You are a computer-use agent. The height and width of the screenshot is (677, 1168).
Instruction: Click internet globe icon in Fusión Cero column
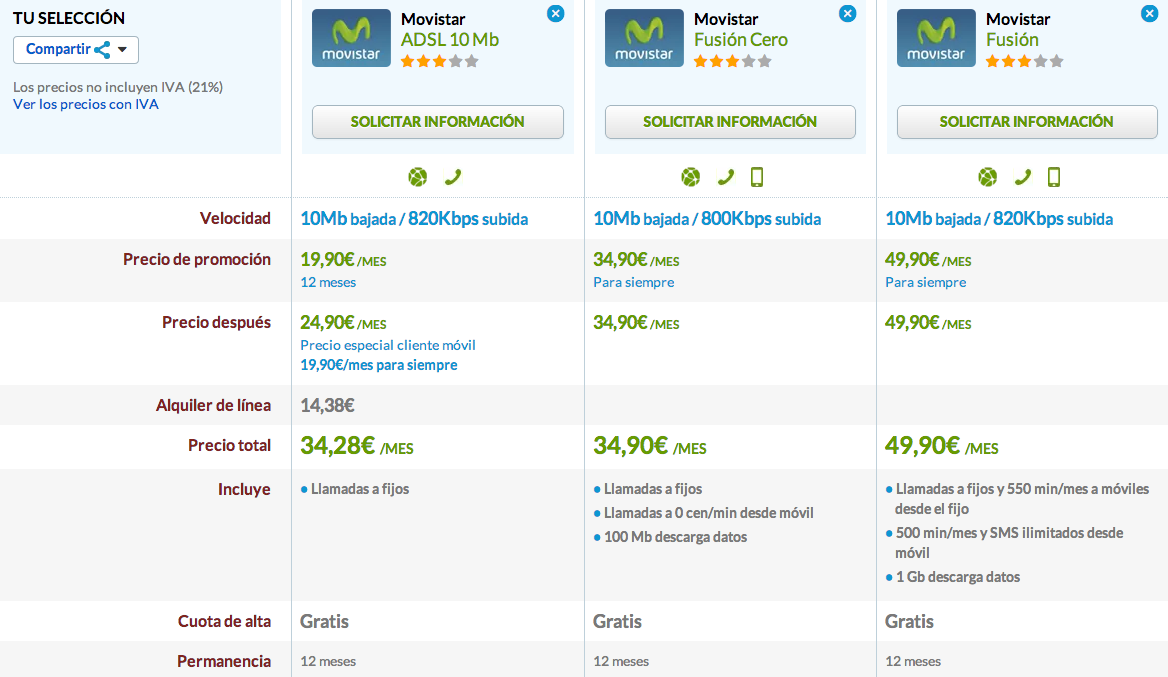(691, 177)
